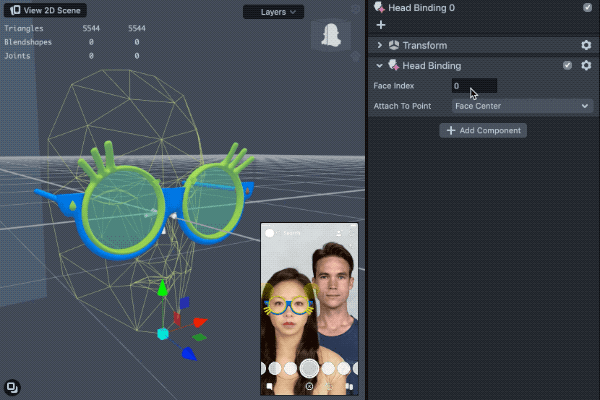Click the Add Component button
600x400 pixels.
(x=482, y=131)
